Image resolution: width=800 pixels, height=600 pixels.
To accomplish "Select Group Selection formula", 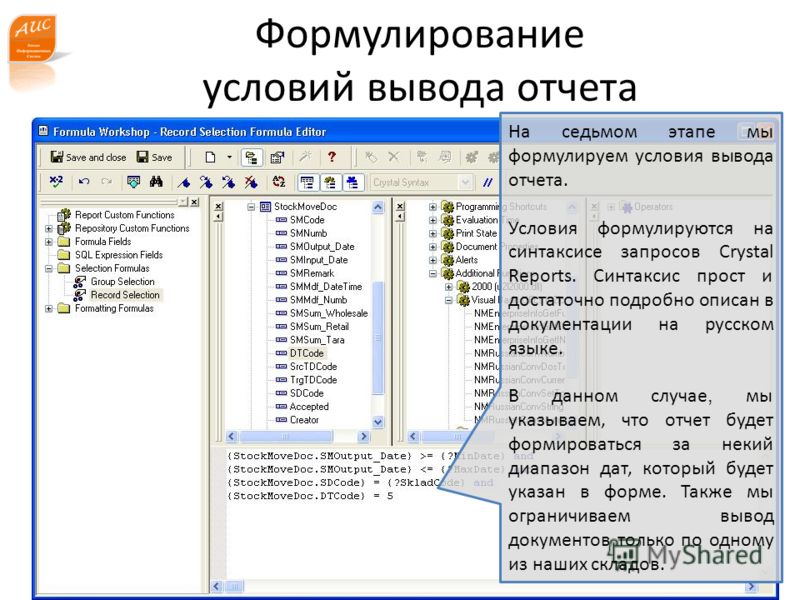I will tap(122, 282).
